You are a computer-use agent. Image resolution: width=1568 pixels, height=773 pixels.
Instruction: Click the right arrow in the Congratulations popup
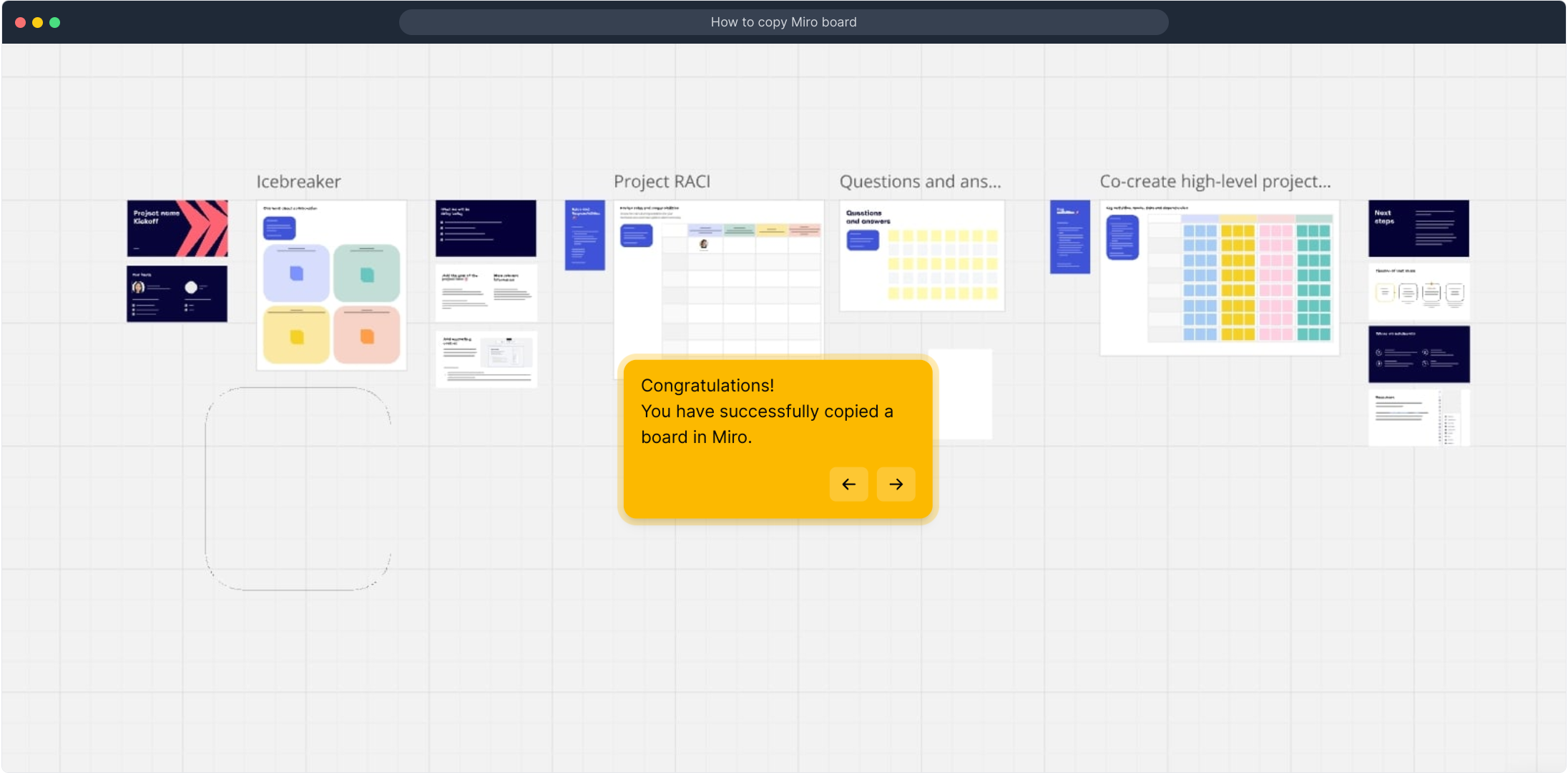pos(896,485)
